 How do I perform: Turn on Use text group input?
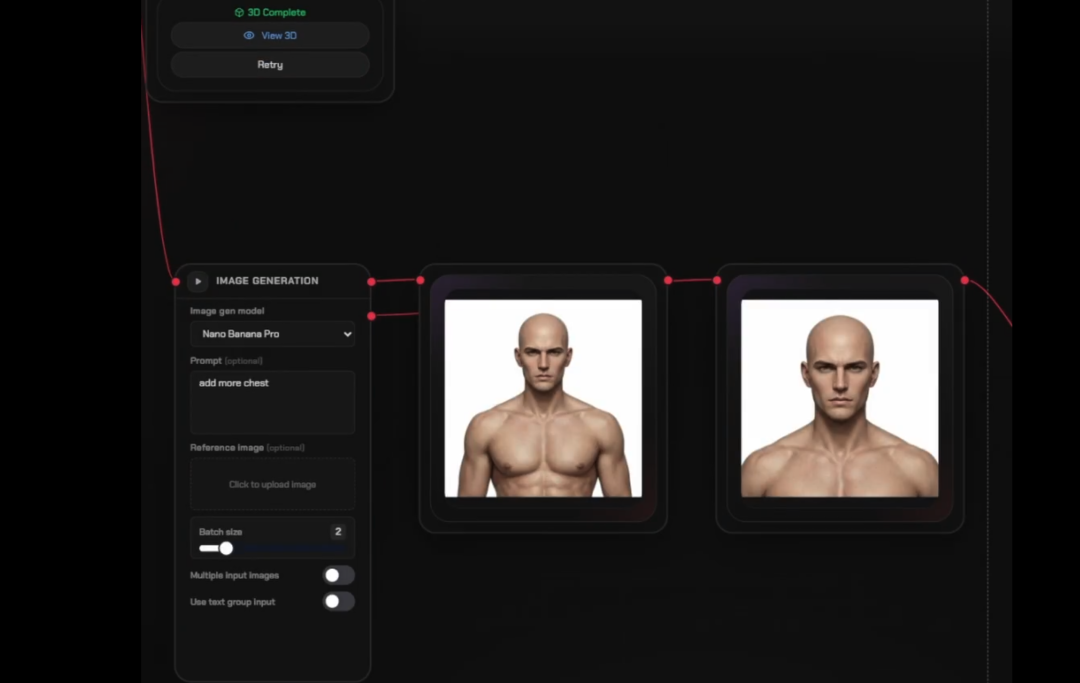[x=338, y=602]
